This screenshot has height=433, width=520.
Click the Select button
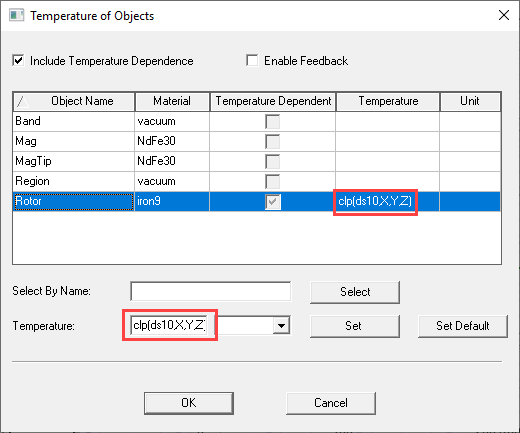pyautogui.click(x=355, y=292)
